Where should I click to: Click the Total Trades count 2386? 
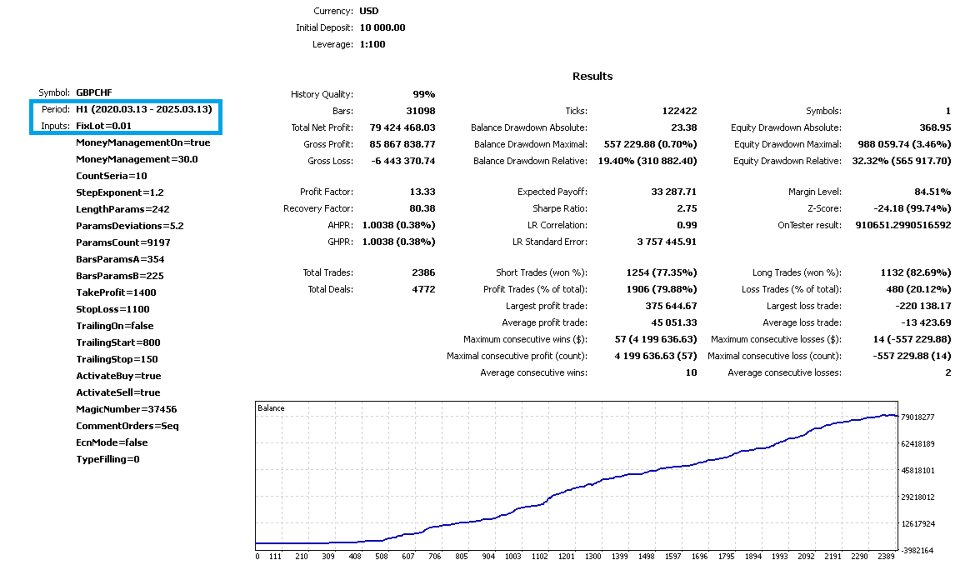(423, 272)
